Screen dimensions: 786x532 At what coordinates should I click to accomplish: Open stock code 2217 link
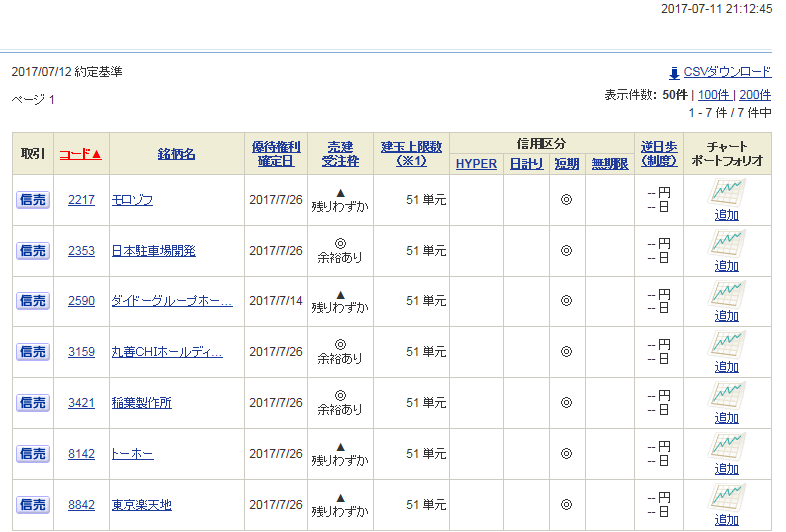[81, 200]
